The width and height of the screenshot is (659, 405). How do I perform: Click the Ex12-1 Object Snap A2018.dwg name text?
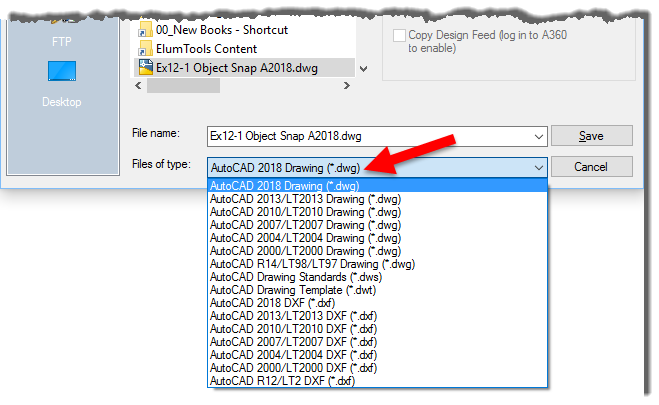(x=237, y=68)
